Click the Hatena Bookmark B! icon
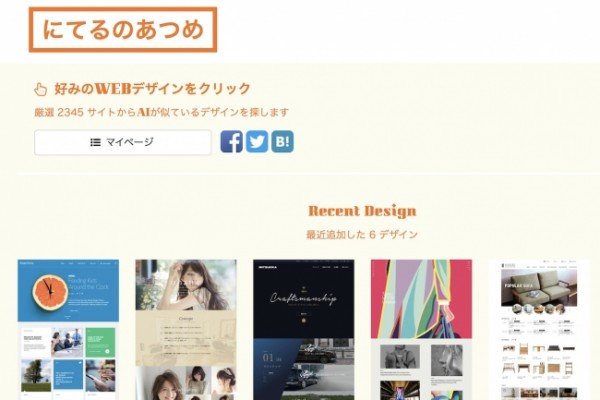 click(x=282, y=142)
